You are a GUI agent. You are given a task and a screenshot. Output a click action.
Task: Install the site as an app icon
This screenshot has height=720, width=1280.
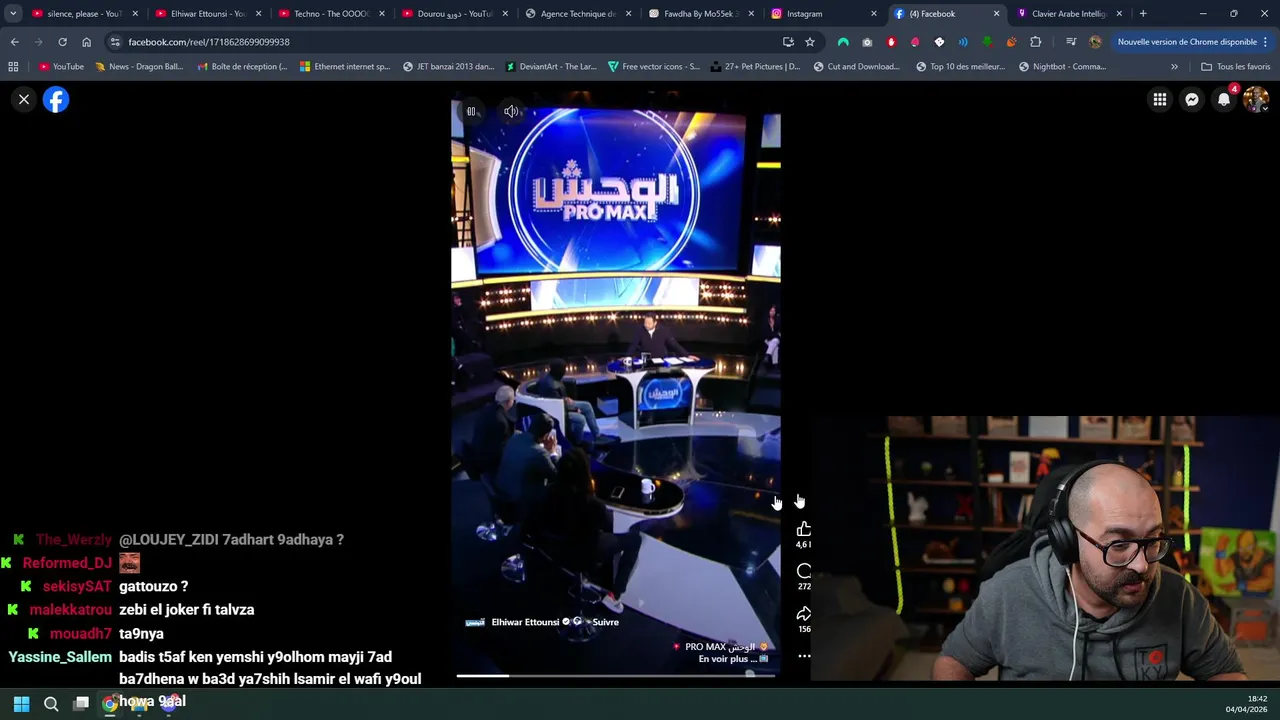pos(788,42)
